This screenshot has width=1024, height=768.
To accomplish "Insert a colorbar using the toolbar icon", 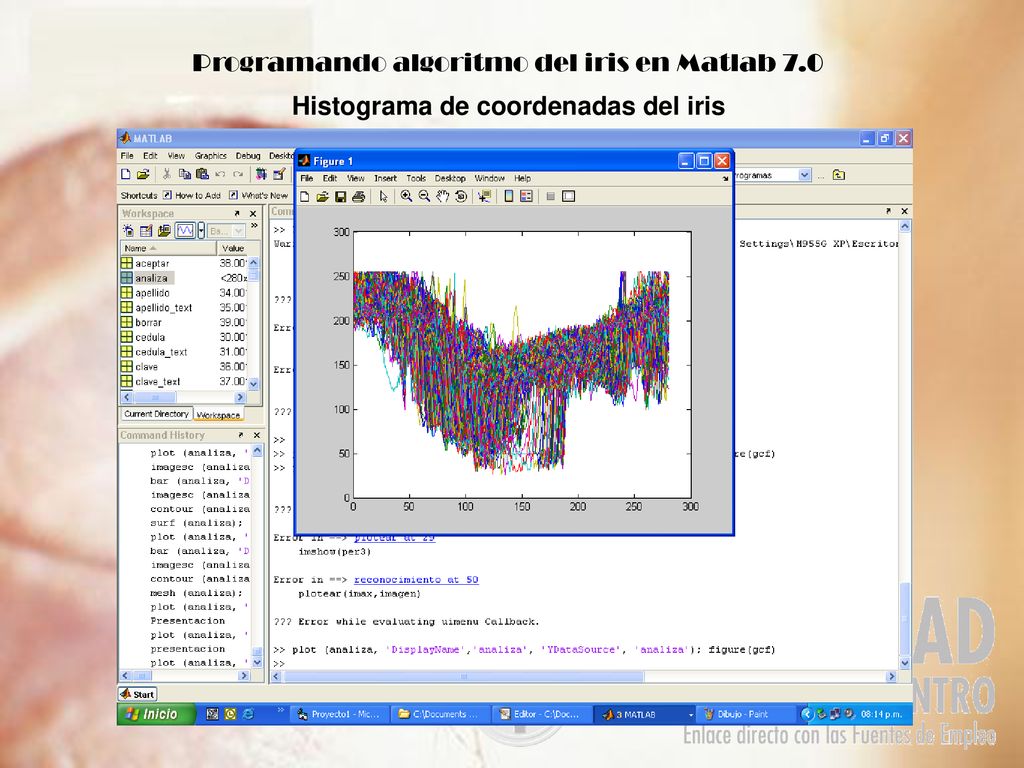I will (509, 196).
